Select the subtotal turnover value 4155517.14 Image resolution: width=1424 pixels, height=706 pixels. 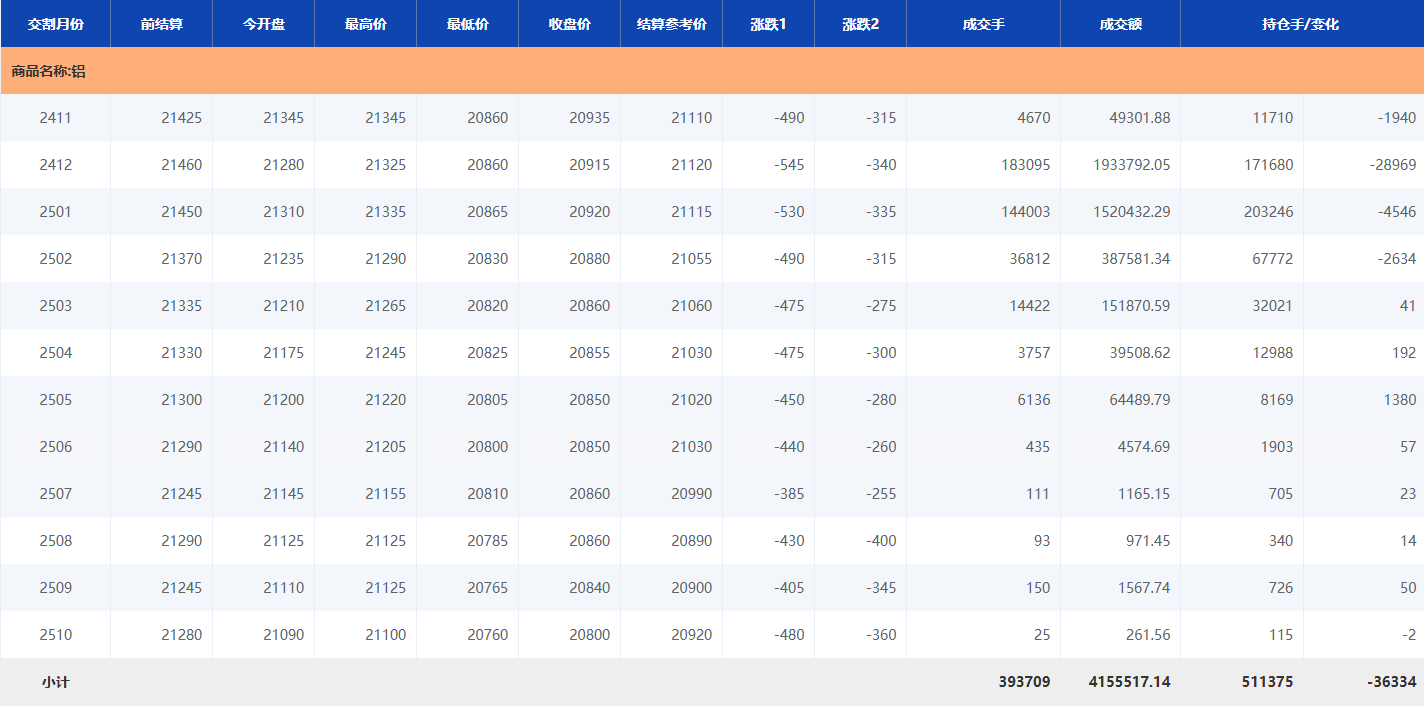[x=1129, y=682]
